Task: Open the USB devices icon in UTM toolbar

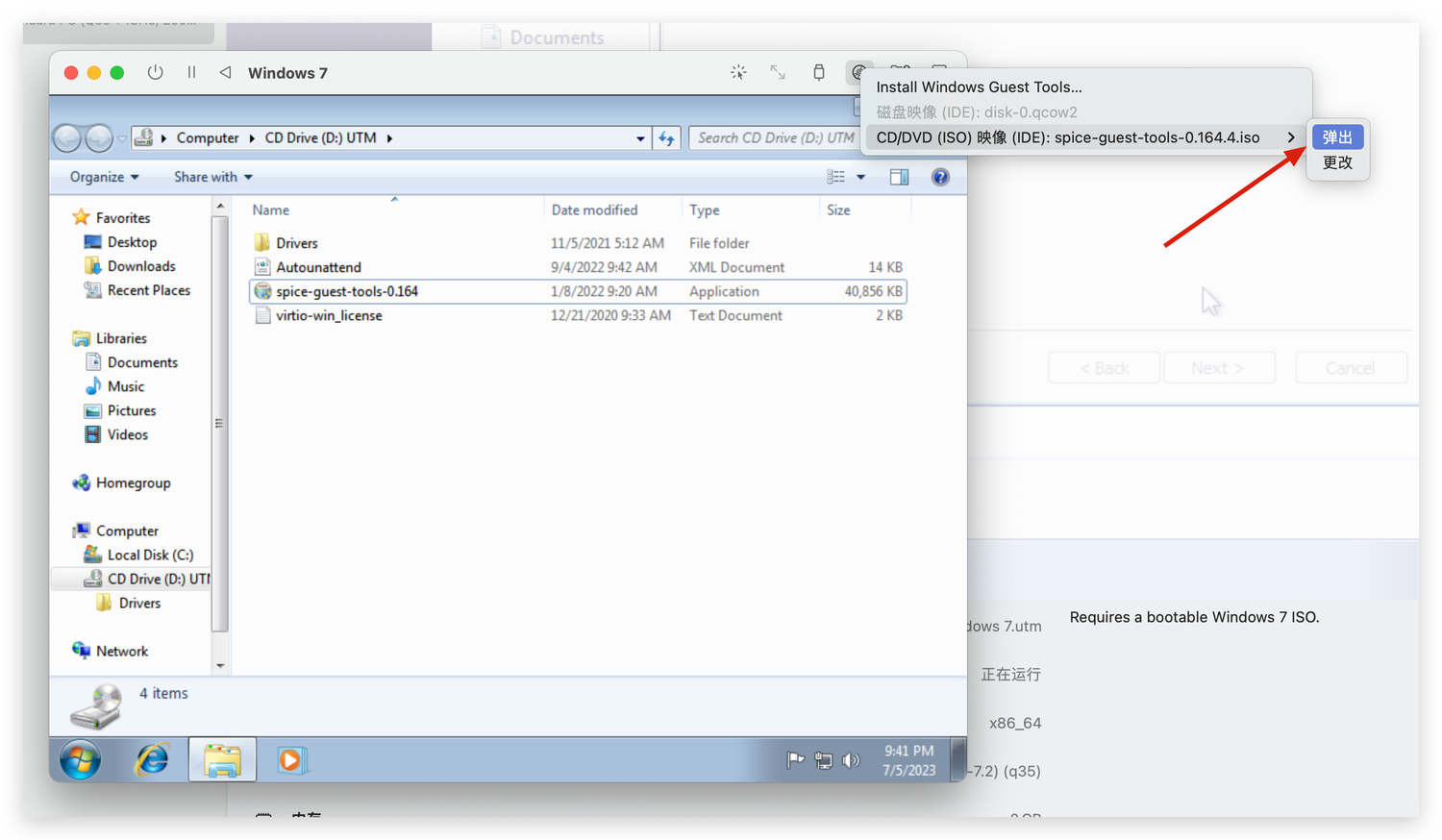Action: (x=818, y=72)
